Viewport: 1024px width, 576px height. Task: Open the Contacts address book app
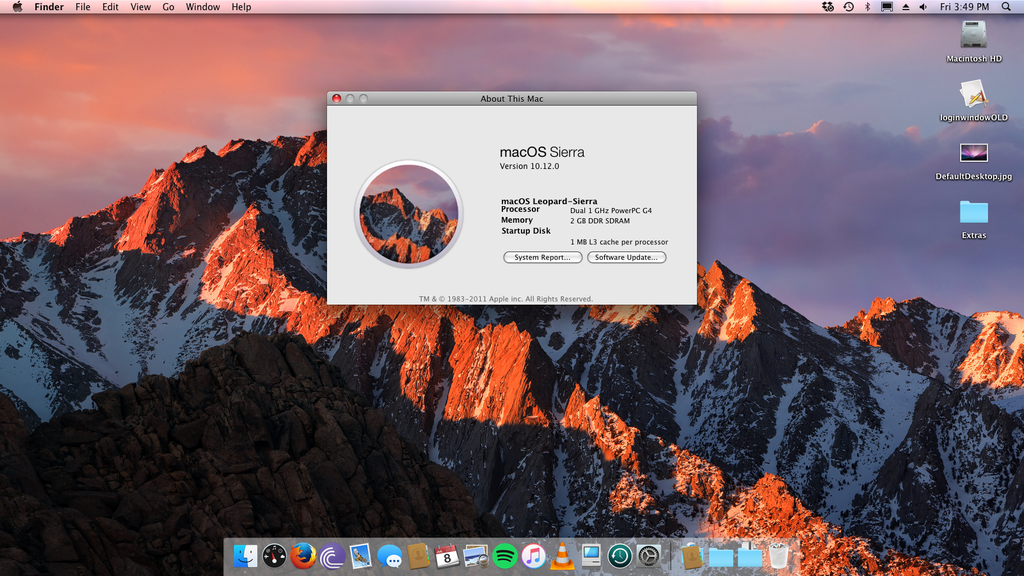pos(418,556)
